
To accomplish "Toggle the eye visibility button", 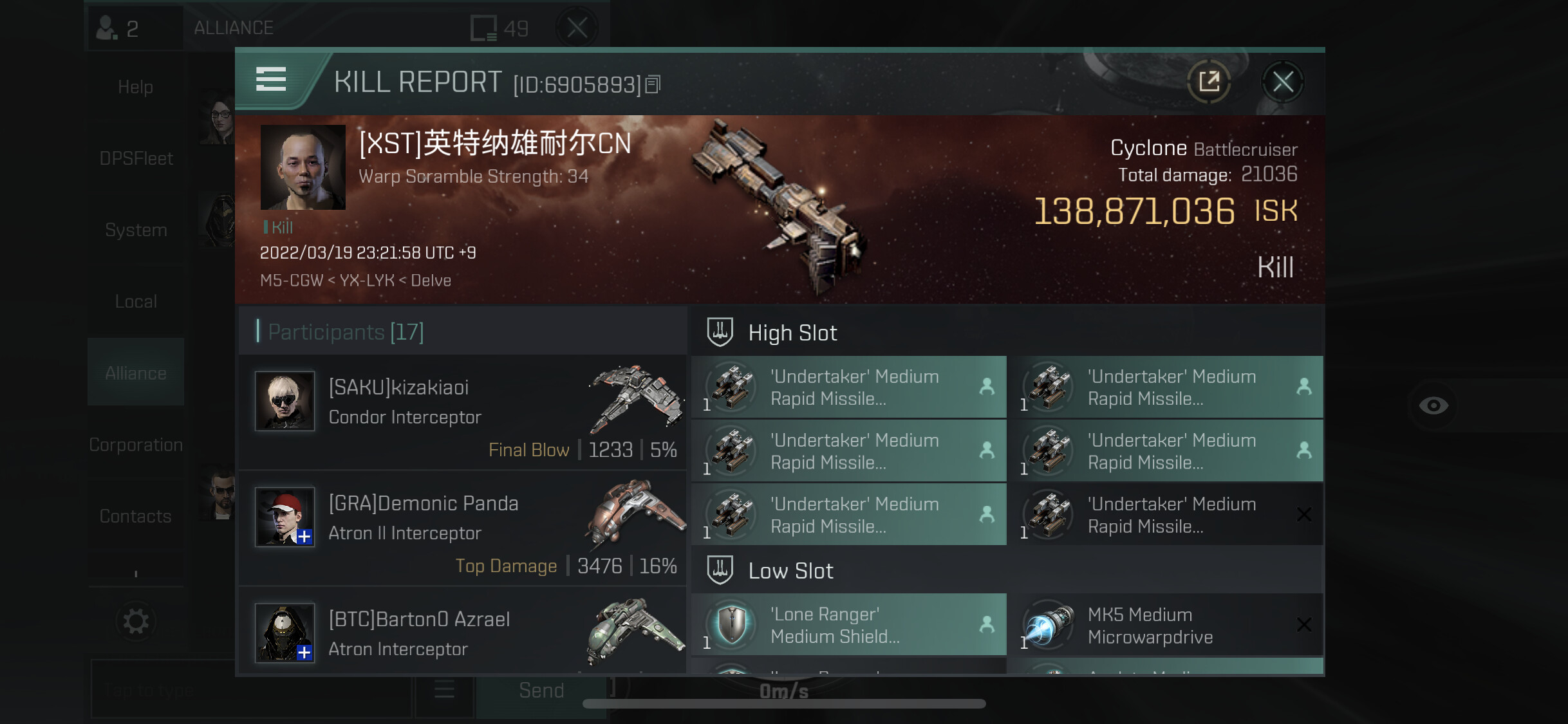I will 1433,405.
